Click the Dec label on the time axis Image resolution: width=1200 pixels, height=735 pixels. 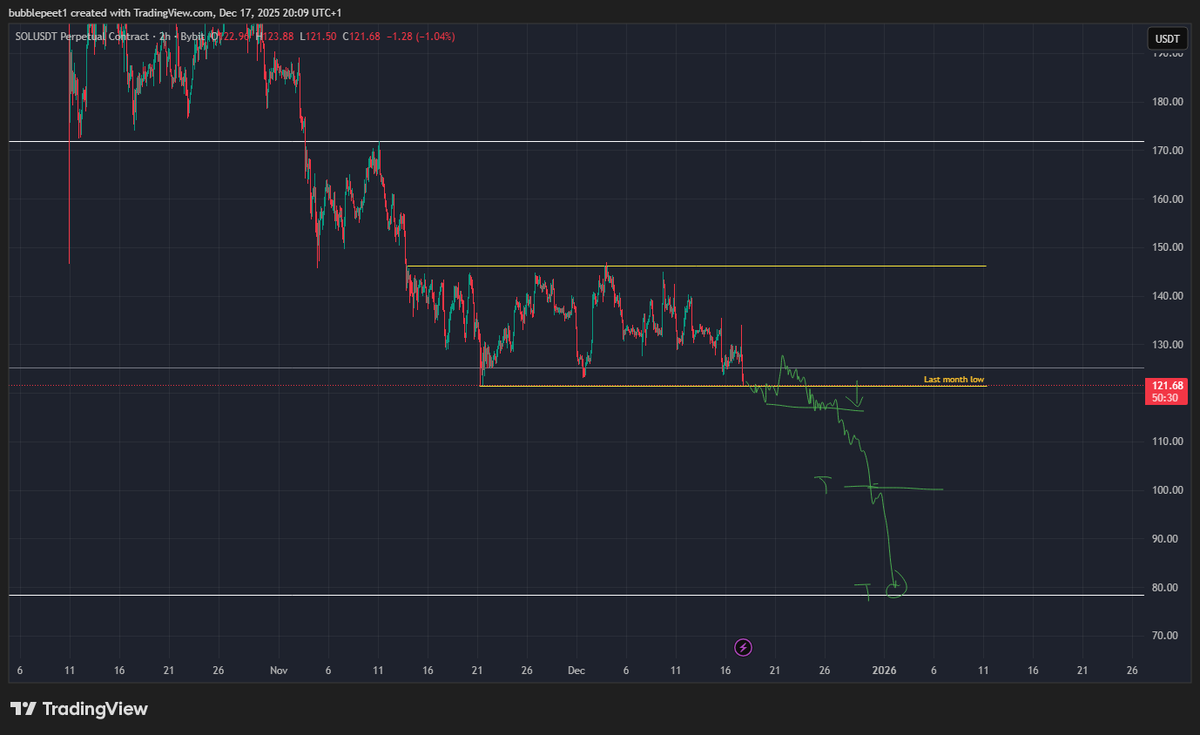[576, 670]
